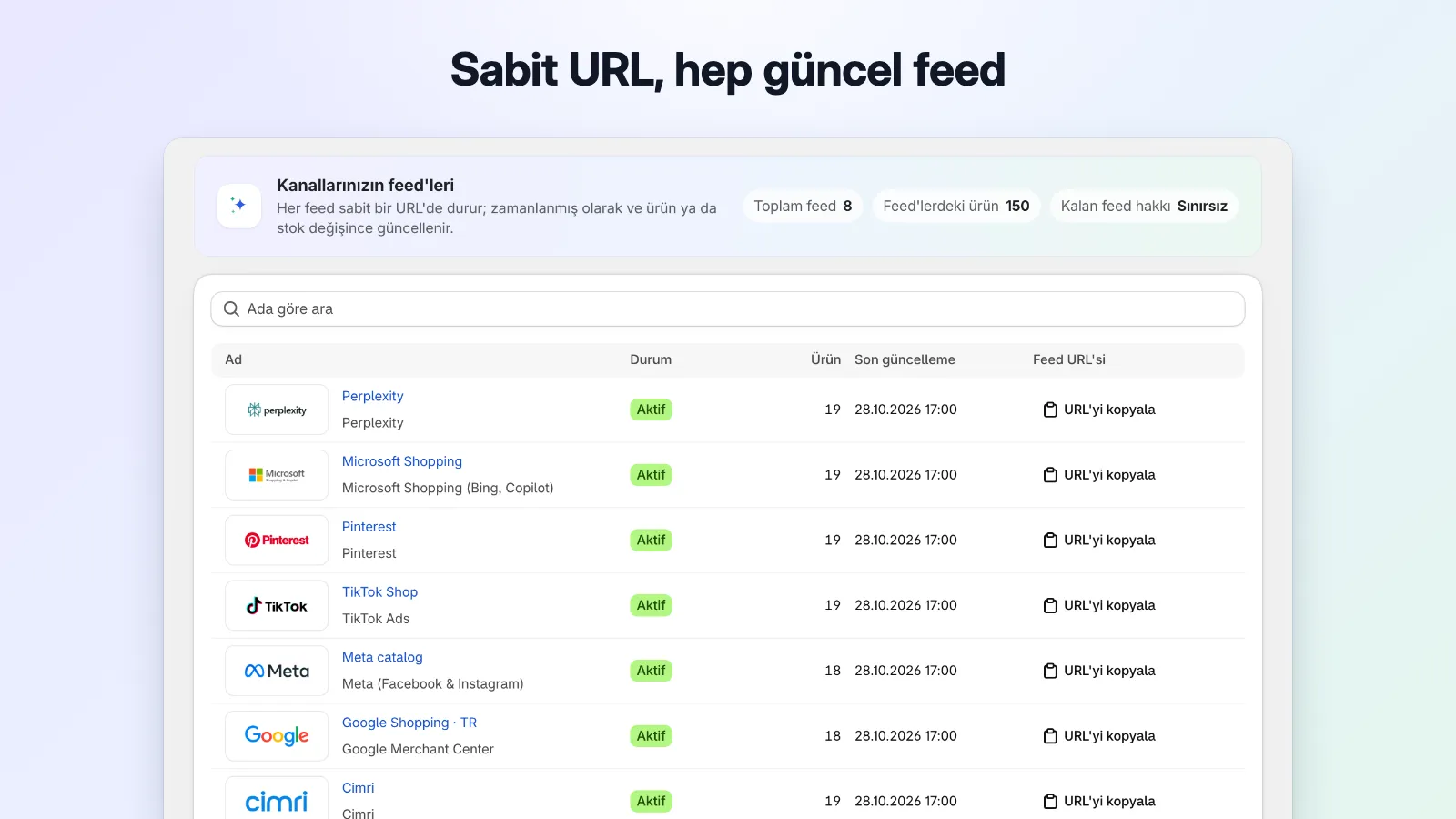Copy URL clipboard icon for TikTok Shop row

1050,606
